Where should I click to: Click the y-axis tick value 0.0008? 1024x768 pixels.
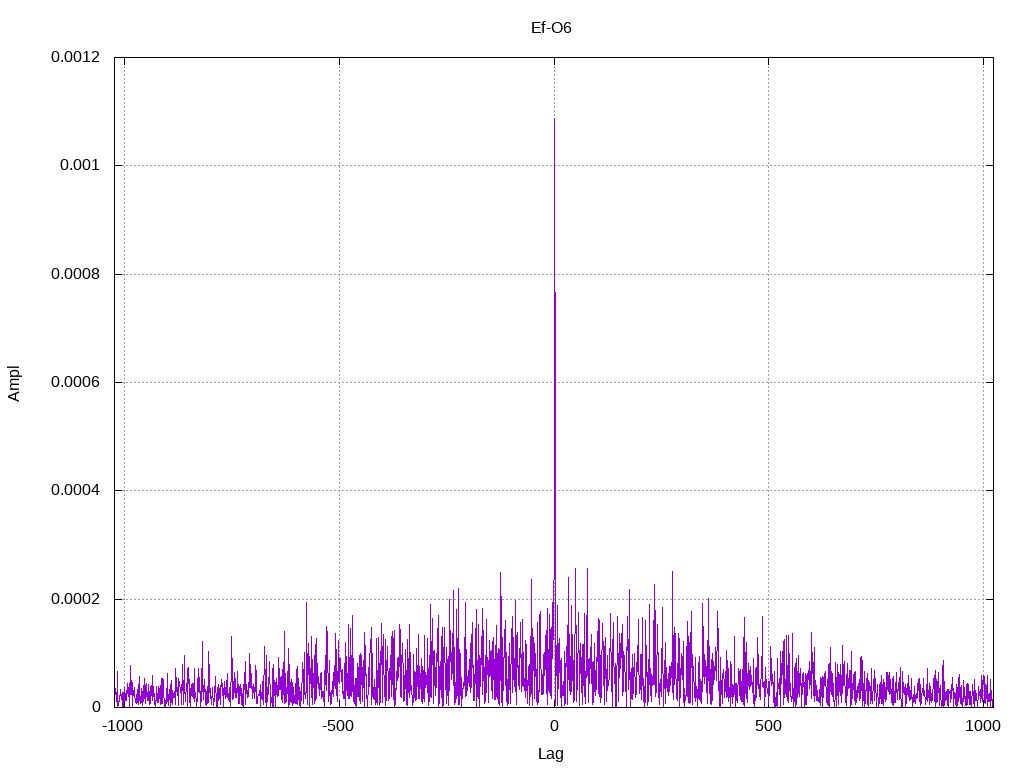[76, 274]
